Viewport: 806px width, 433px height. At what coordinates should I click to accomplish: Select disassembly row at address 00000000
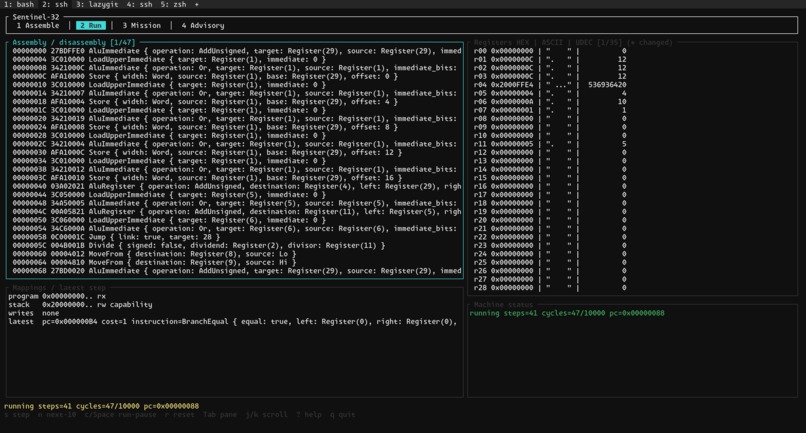pyautogui.click(x=236, y=51)
